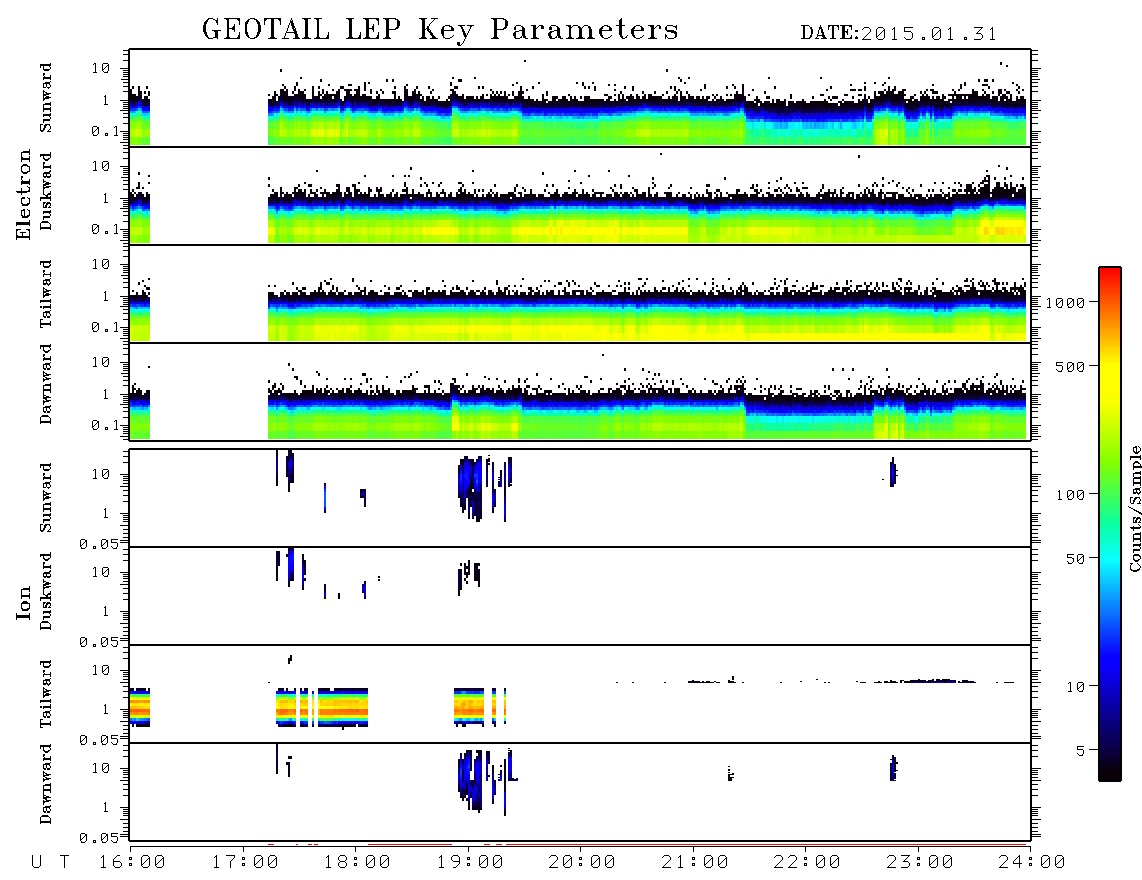1142x880 pixels.
Task: Select the "Tailward" label of the Ion group
Action: [x=46, y=694]
